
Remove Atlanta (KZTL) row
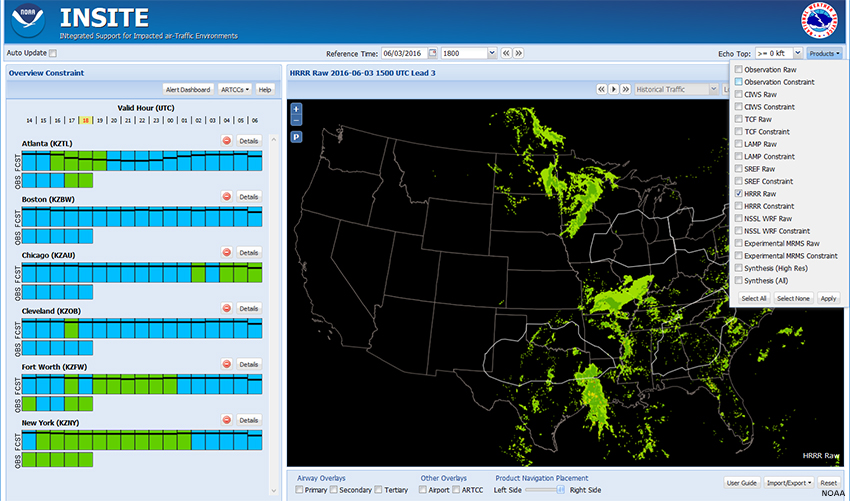227,140
